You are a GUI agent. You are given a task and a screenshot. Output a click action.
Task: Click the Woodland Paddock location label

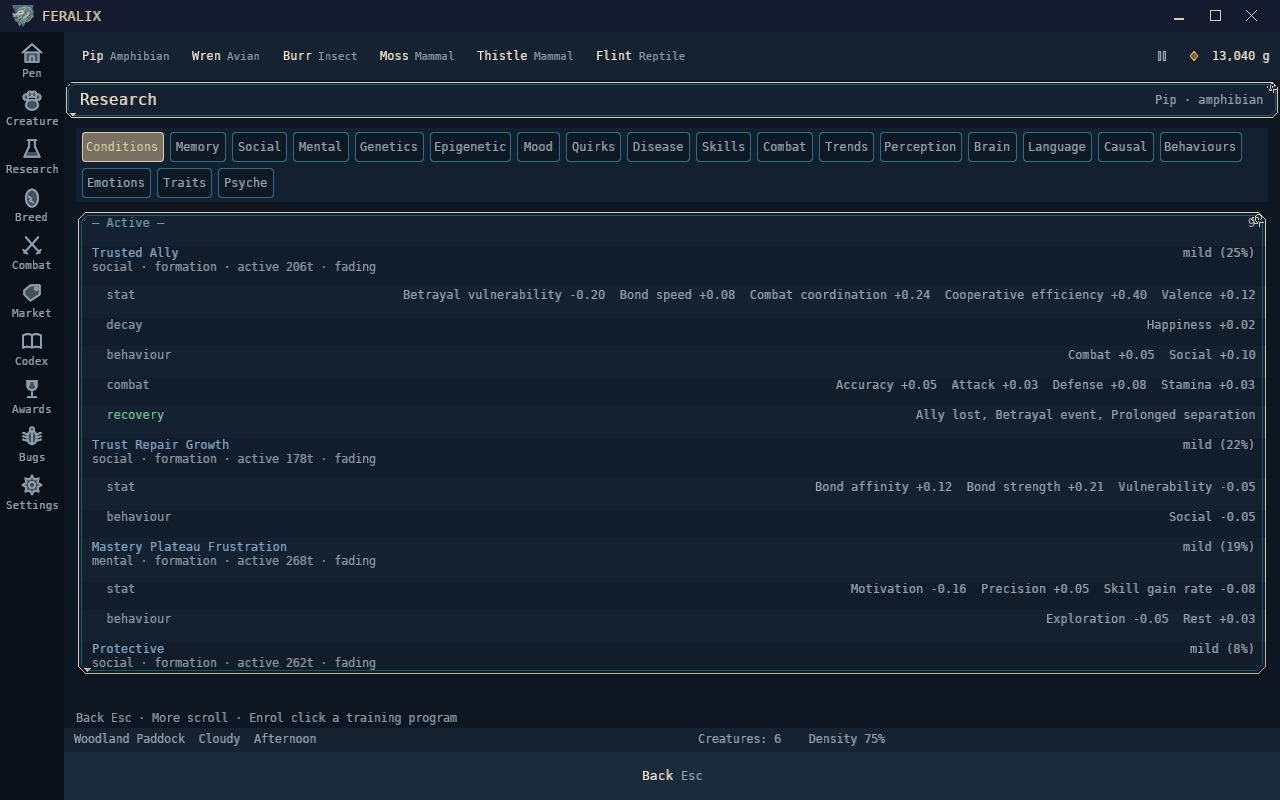(129, 739)
